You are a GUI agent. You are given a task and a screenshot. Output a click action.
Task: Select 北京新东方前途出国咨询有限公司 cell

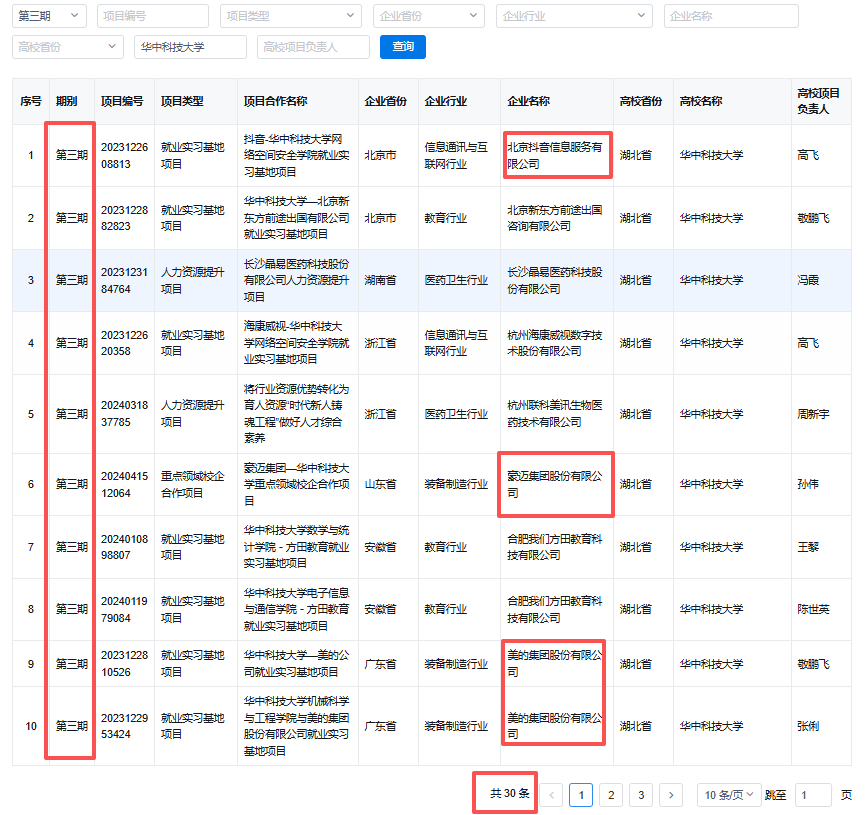click(557, 218)
